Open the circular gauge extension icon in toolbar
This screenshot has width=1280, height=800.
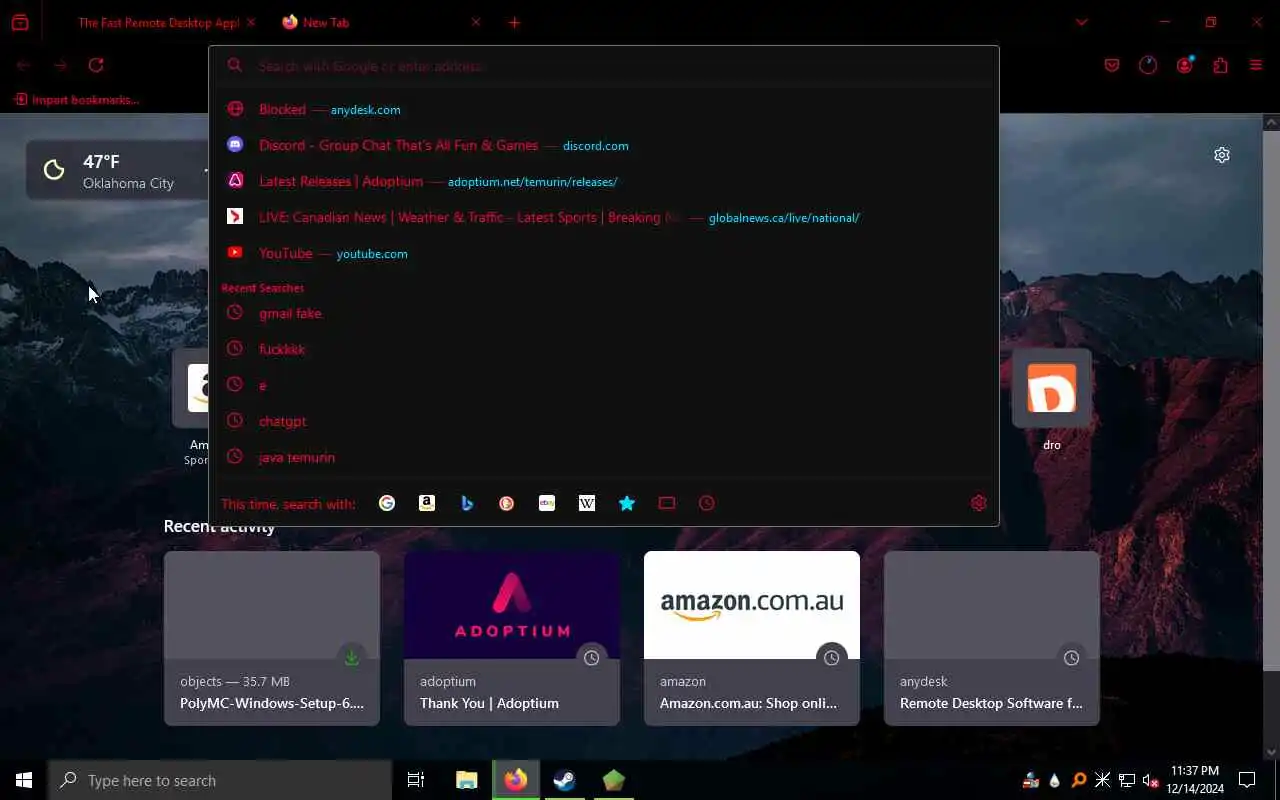point(1148,65)
